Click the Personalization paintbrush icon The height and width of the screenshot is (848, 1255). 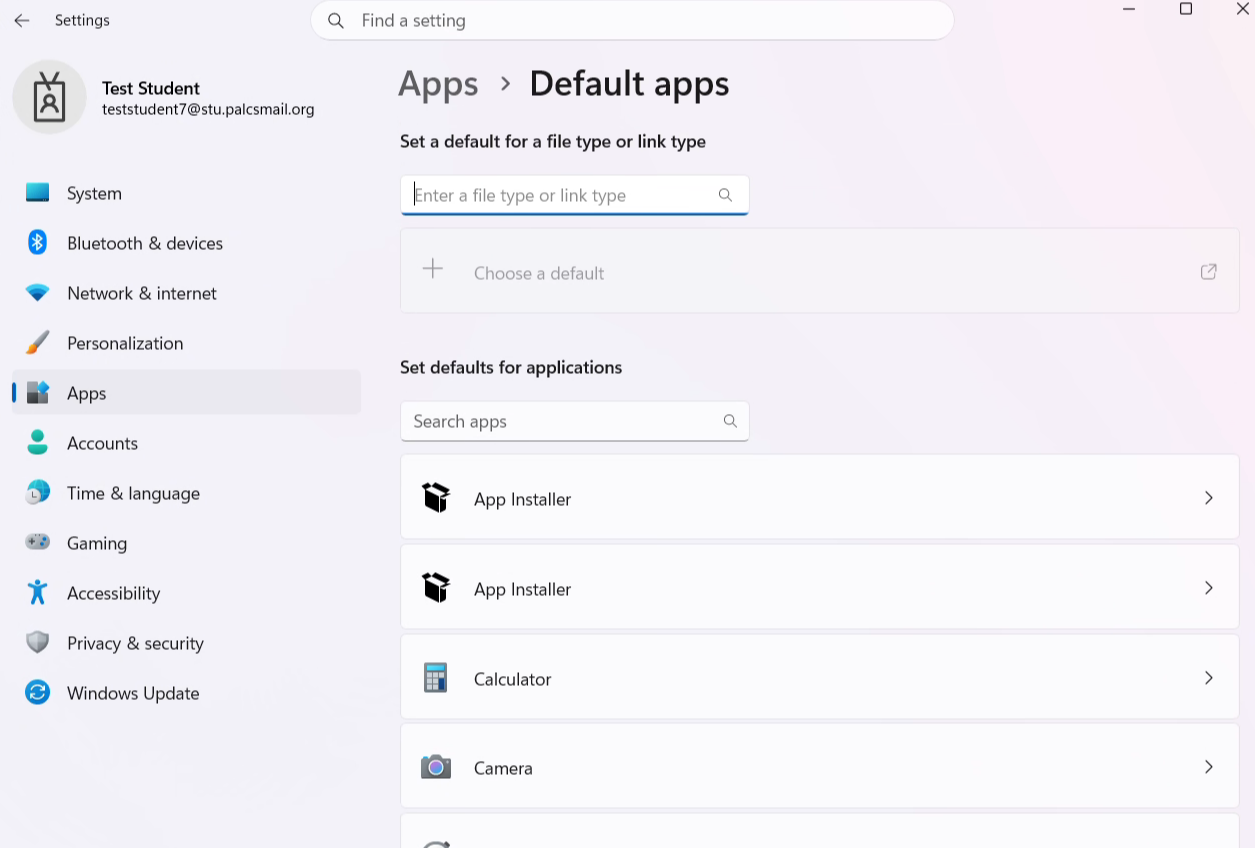click(x=38, y=343)
